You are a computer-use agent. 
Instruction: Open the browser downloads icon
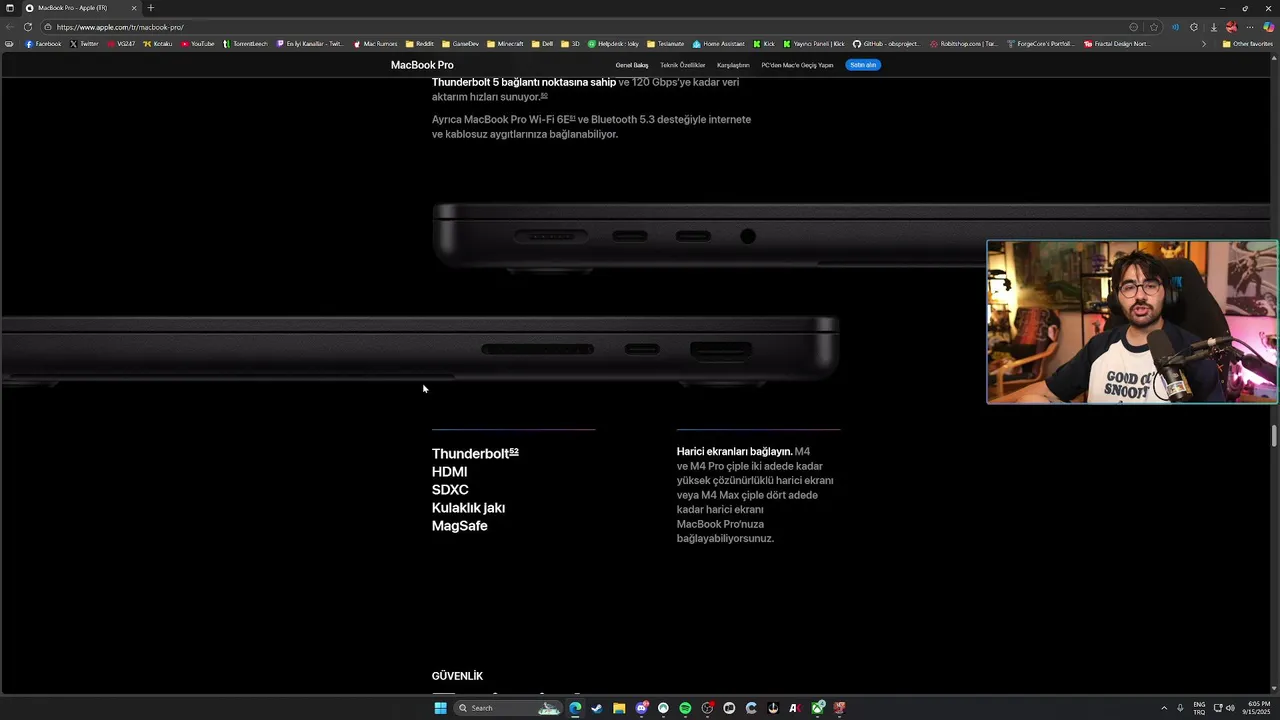[1214, 27]
